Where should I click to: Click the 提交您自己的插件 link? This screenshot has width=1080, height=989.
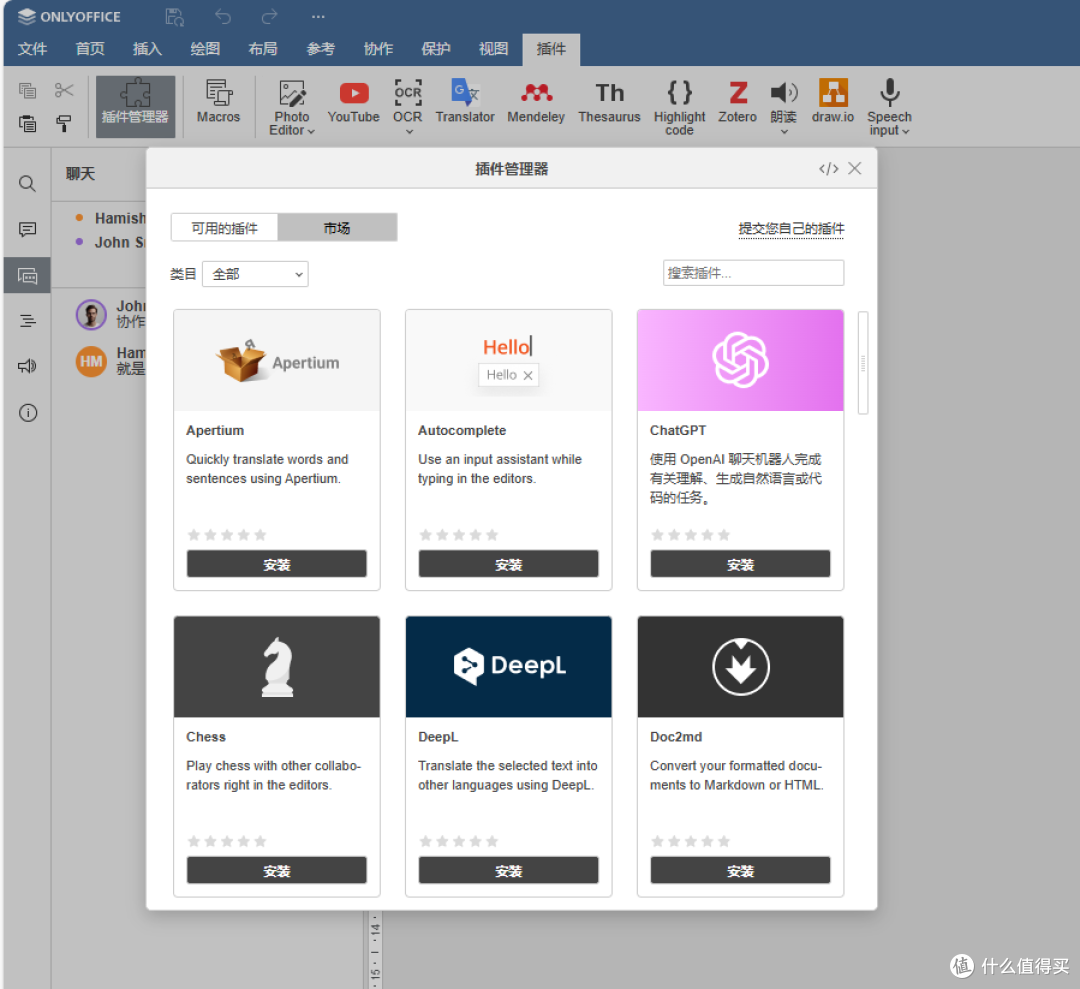pos(791,229)
